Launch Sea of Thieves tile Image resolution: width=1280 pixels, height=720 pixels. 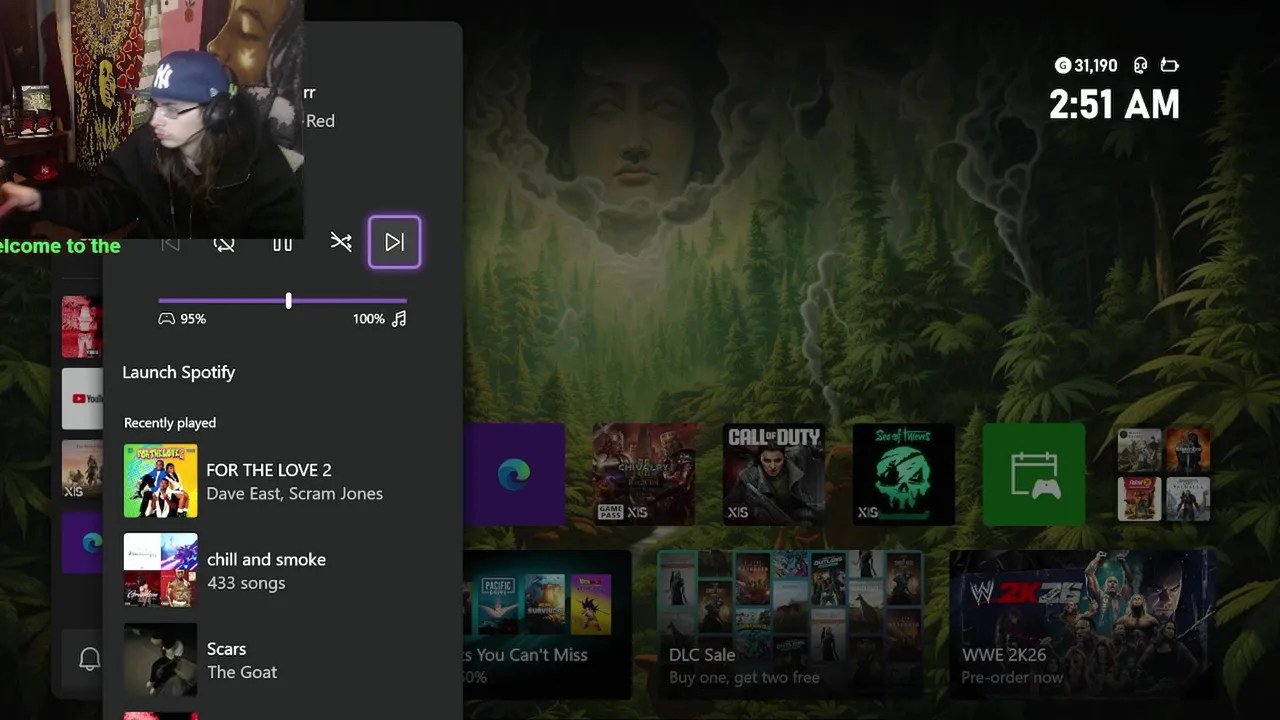click(x=904, y=474)
